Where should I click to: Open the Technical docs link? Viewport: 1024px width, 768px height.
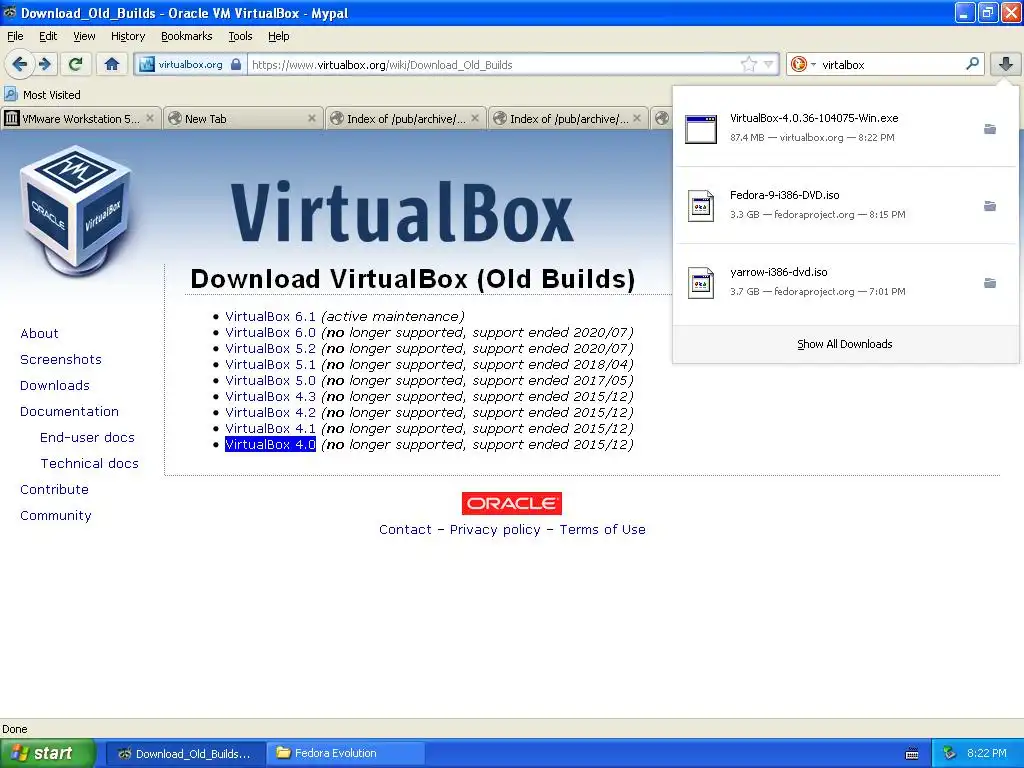point(89,464)
